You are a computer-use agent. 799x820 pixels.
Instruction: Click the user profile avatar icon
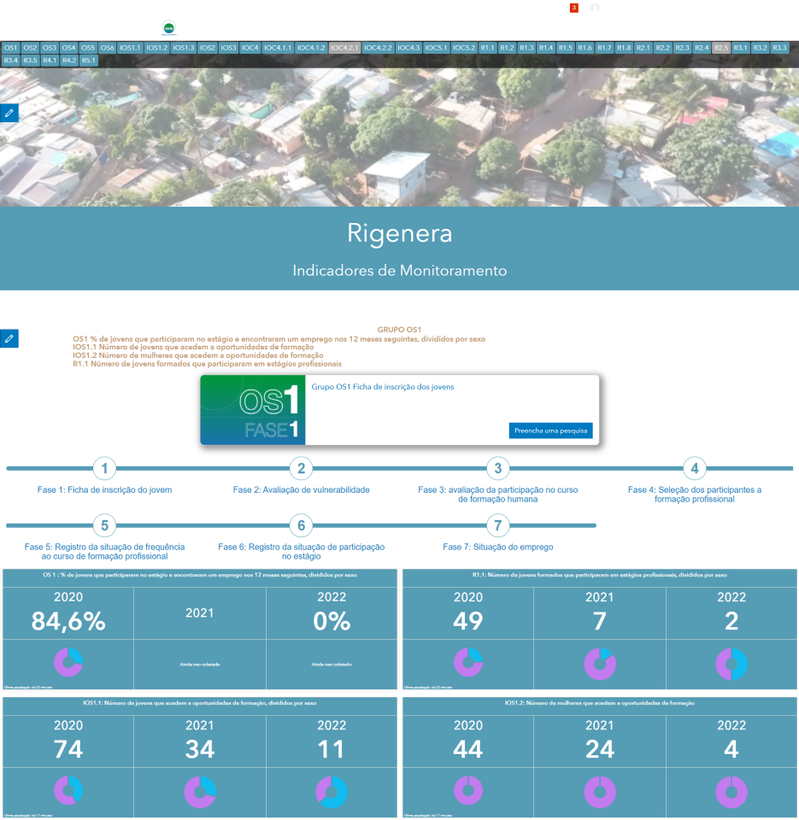[x=595, y=8]
